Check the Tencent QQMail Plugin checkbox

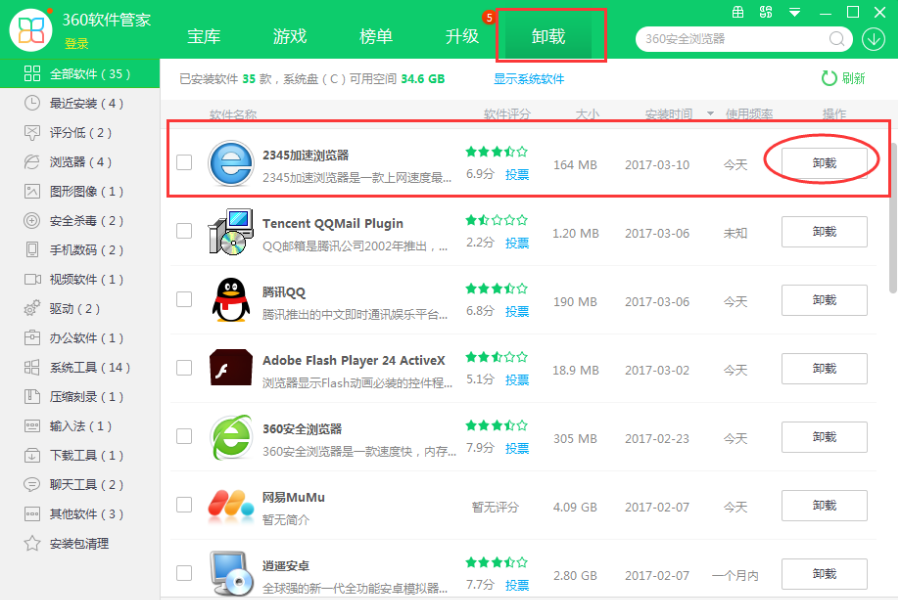pos(184,231)
